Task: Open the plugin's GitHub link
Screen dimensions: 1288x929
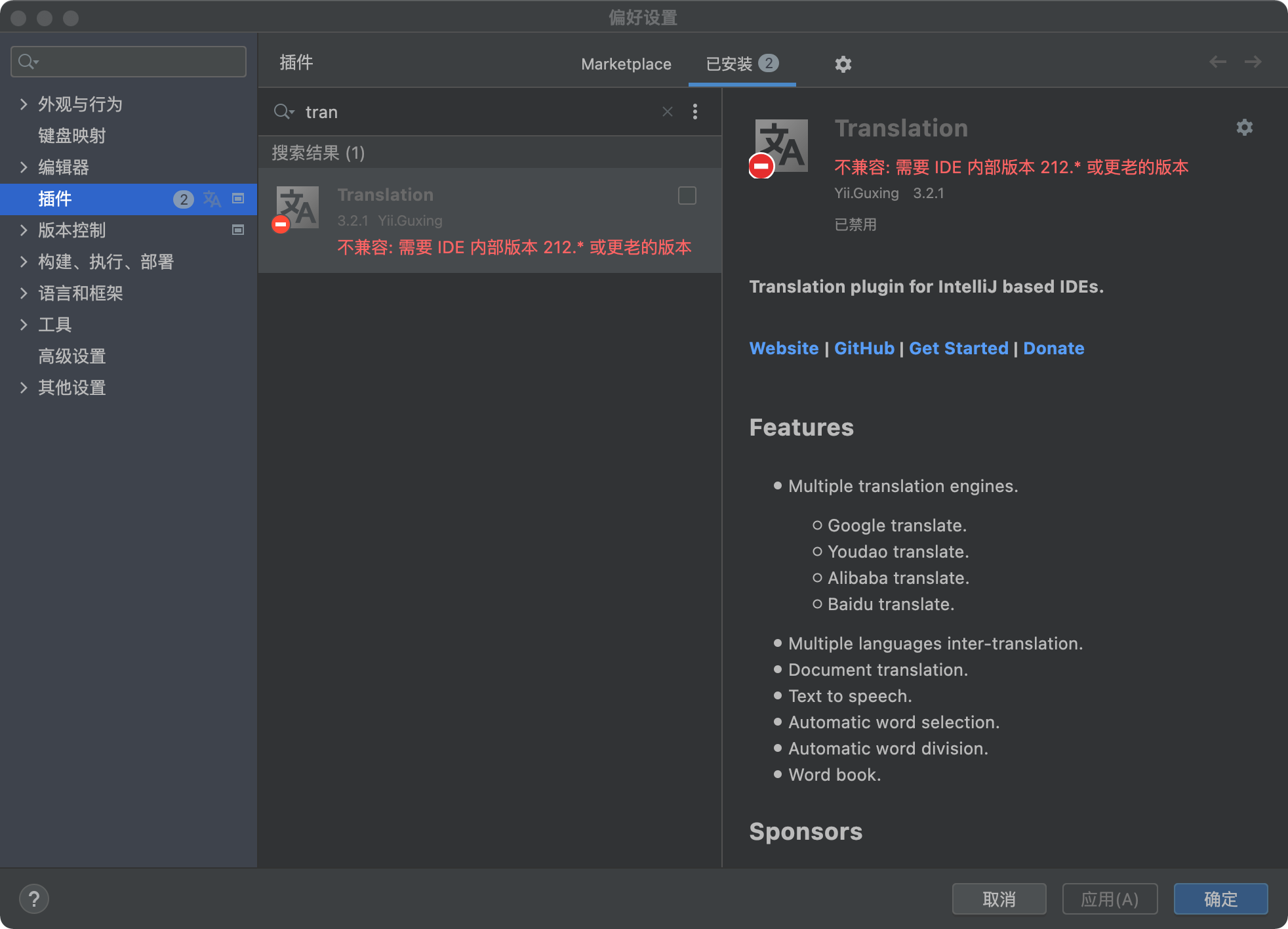Action: click(x=864, y=348)
